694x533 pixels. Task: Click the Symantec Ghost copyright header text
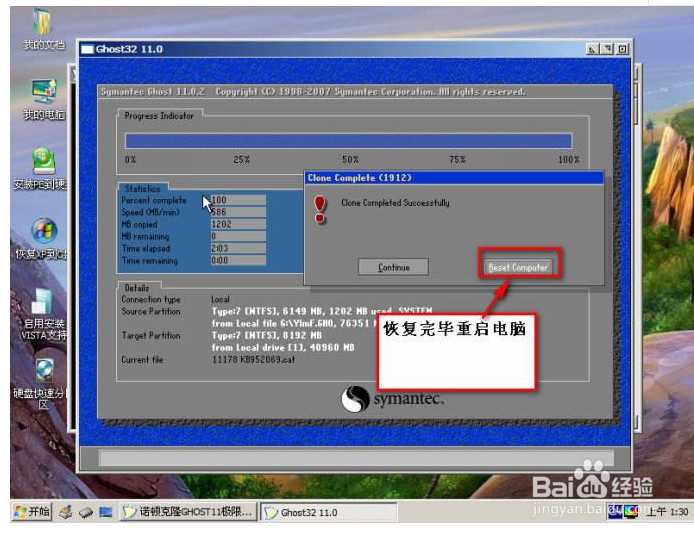point(312,92)
